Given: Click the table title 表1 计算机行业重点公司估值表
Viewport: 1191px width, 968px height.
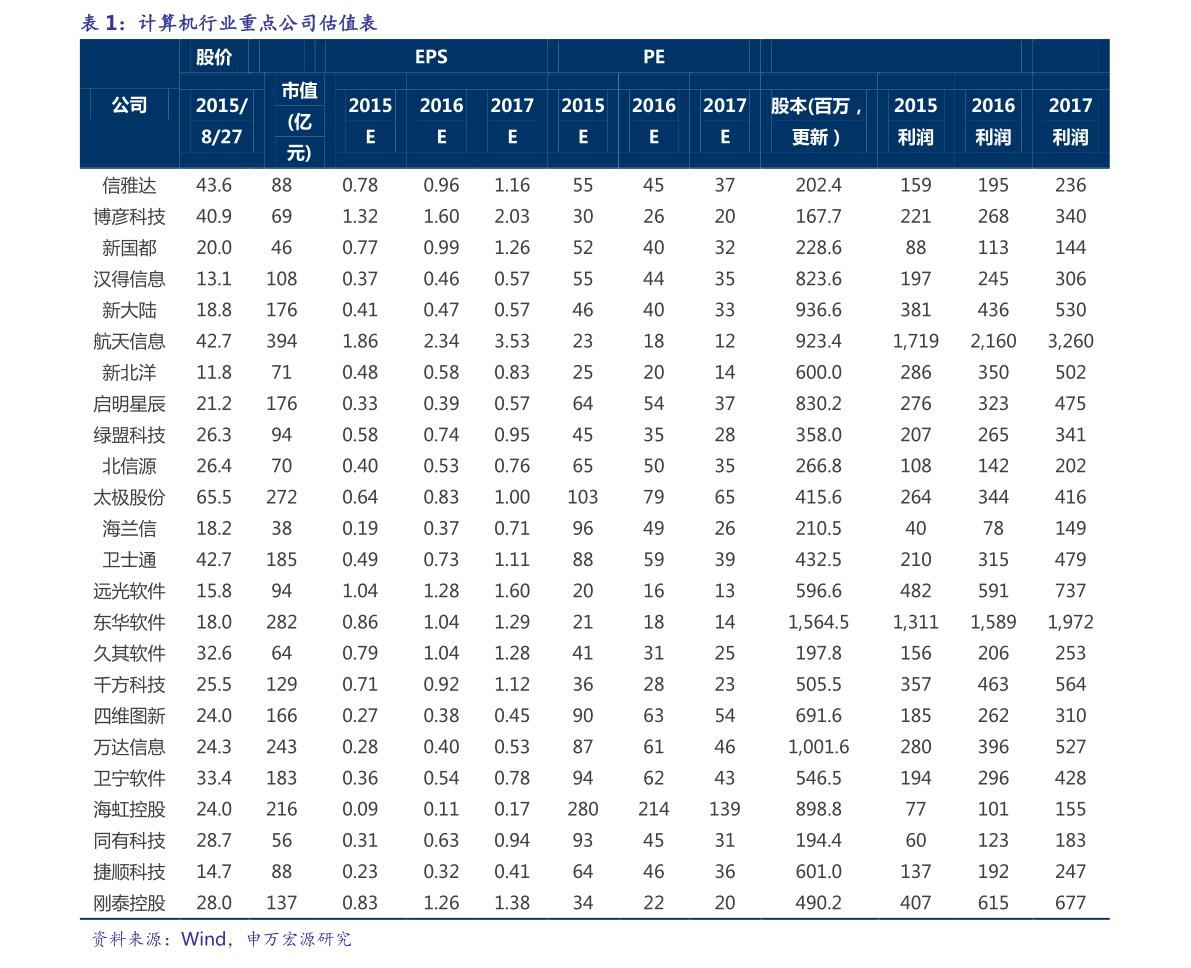Looking at the screenshot, I should point(229,23).
